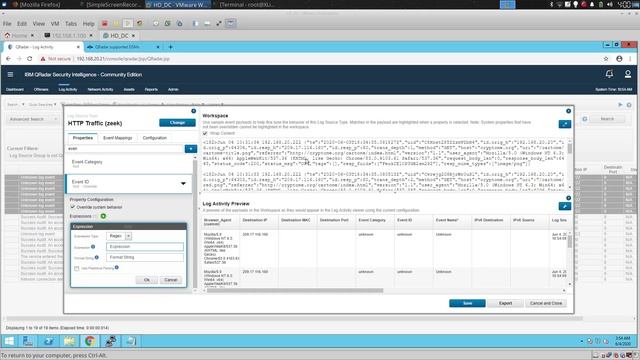Click the Log Activity Preview help icon
The image size is (640, 360).
pyautogui.click(x=568, y=198)
